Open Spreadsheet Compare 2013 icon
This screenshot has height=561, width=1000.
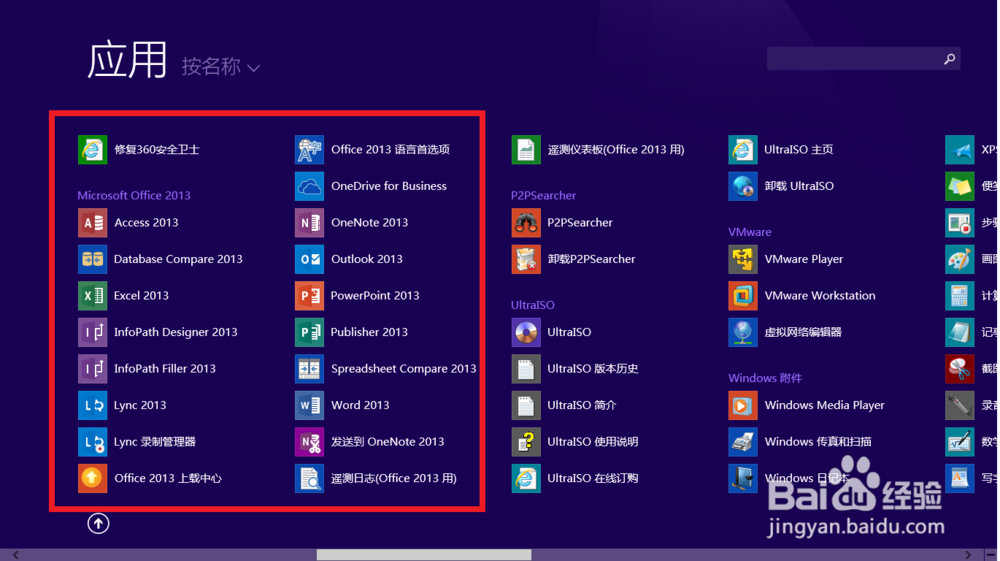click(309, 368)
